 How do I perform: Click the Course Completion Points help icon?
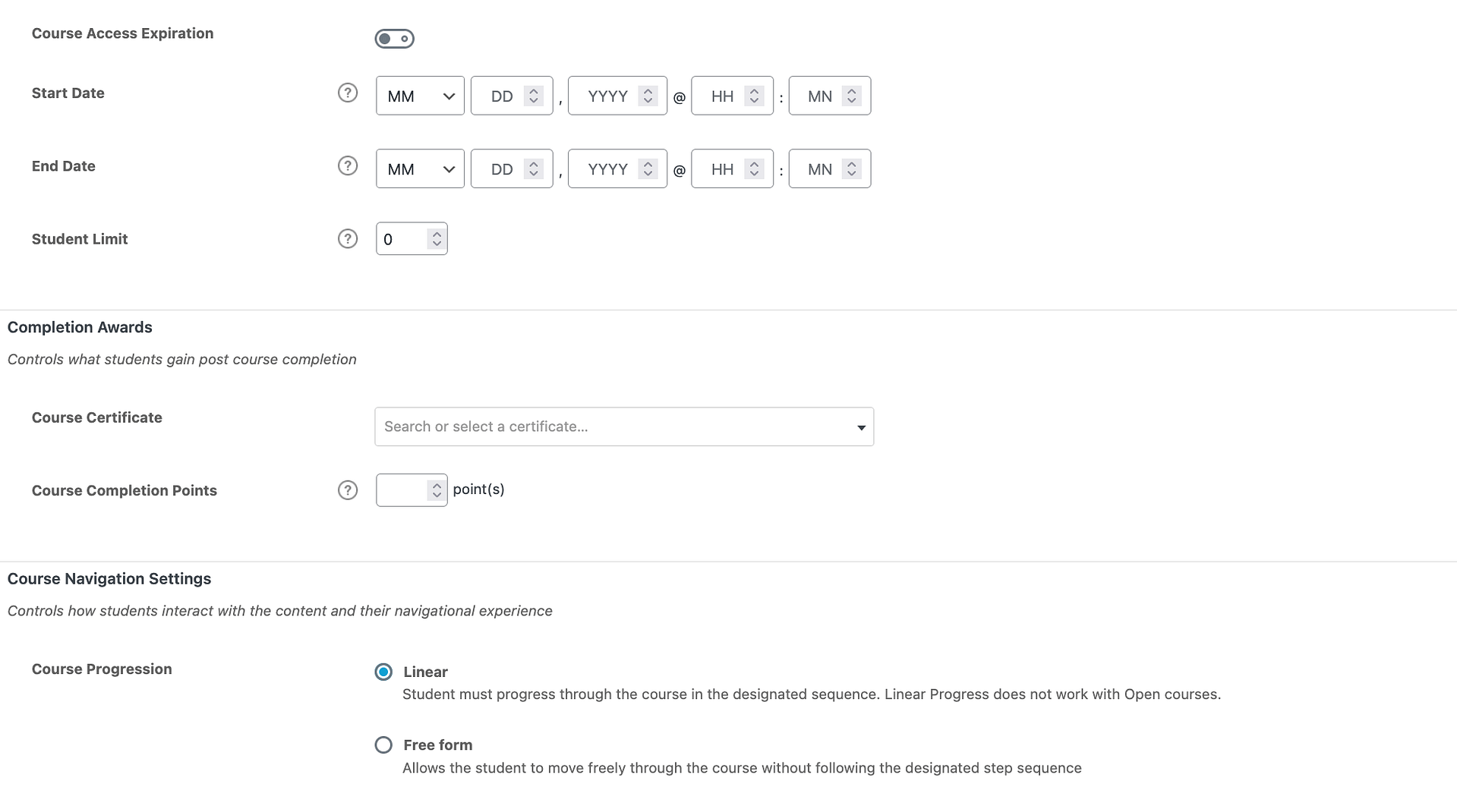point(347,490)
